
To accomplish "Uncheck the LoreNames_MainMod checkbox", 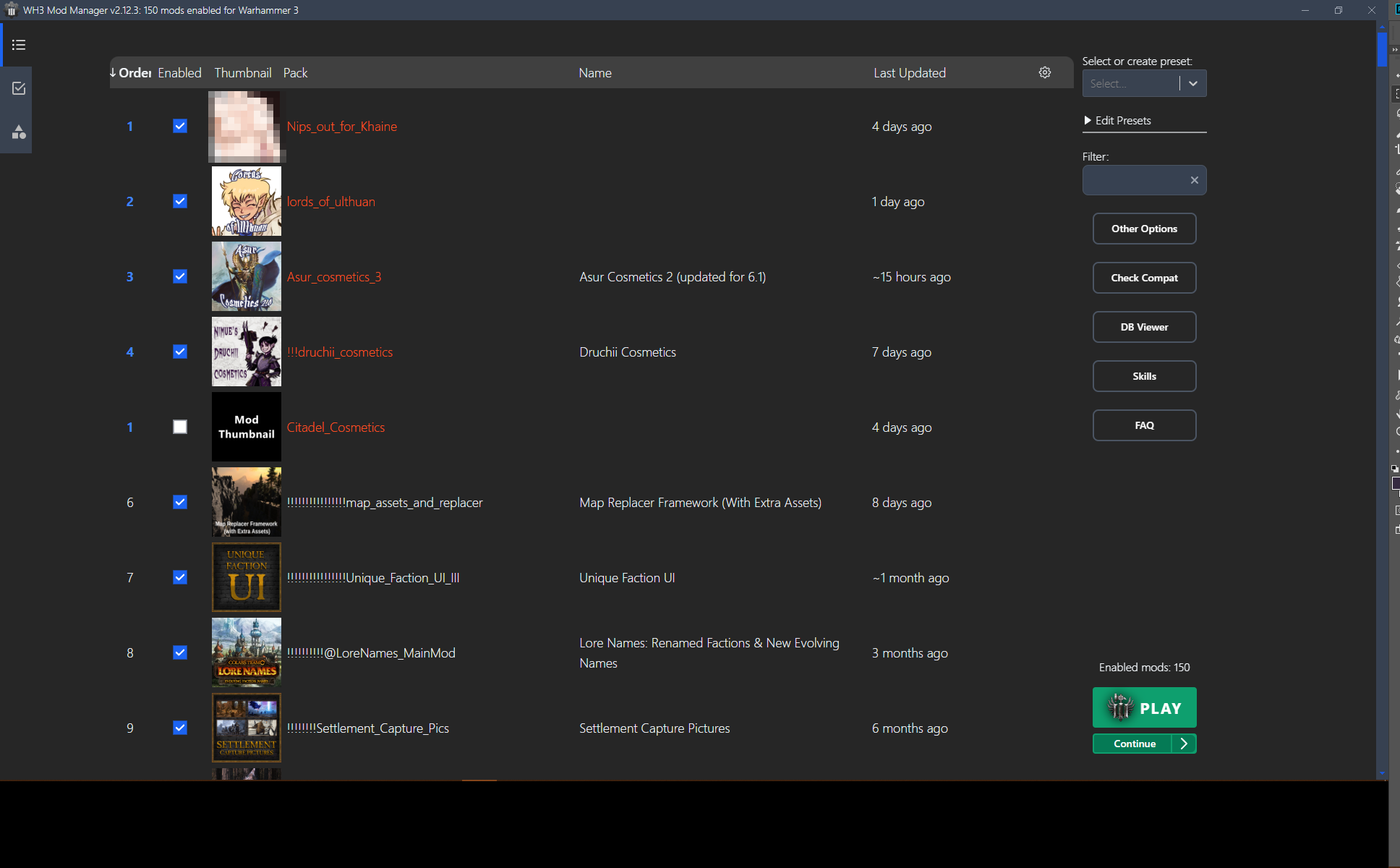I will coord(180,652).
